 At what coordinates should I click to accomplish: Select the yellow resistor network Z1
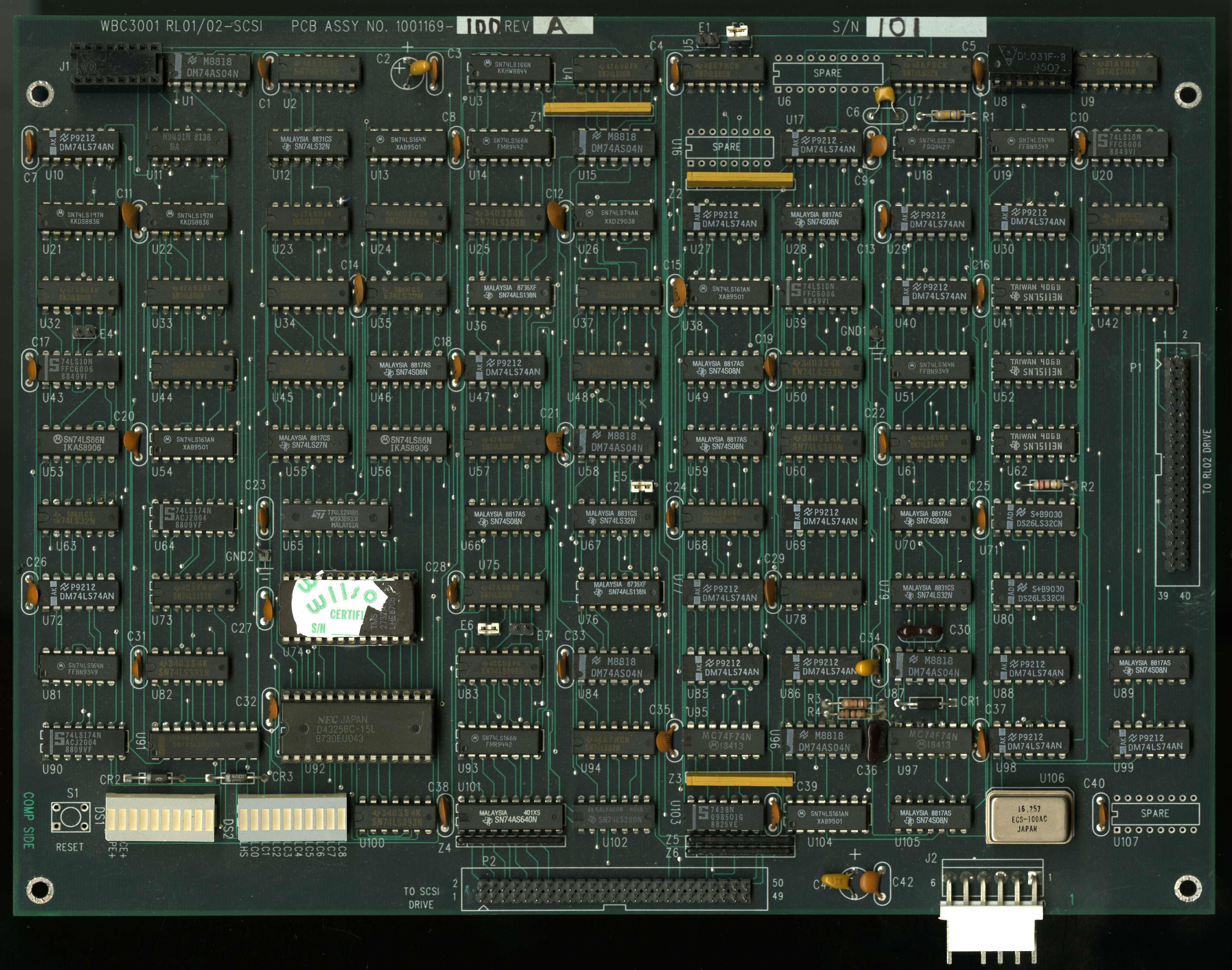pyautogui.click(x=597, y=108)
